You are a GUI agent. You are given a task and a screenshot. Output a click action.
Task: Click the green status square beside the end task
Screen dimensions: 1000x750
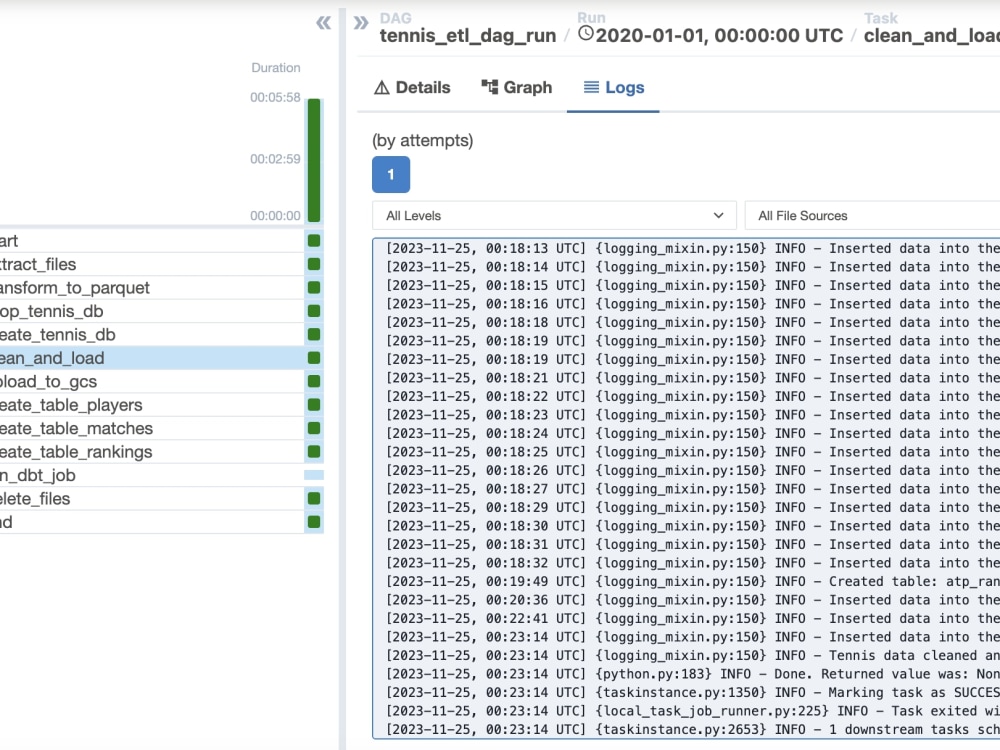coord(313,521)
